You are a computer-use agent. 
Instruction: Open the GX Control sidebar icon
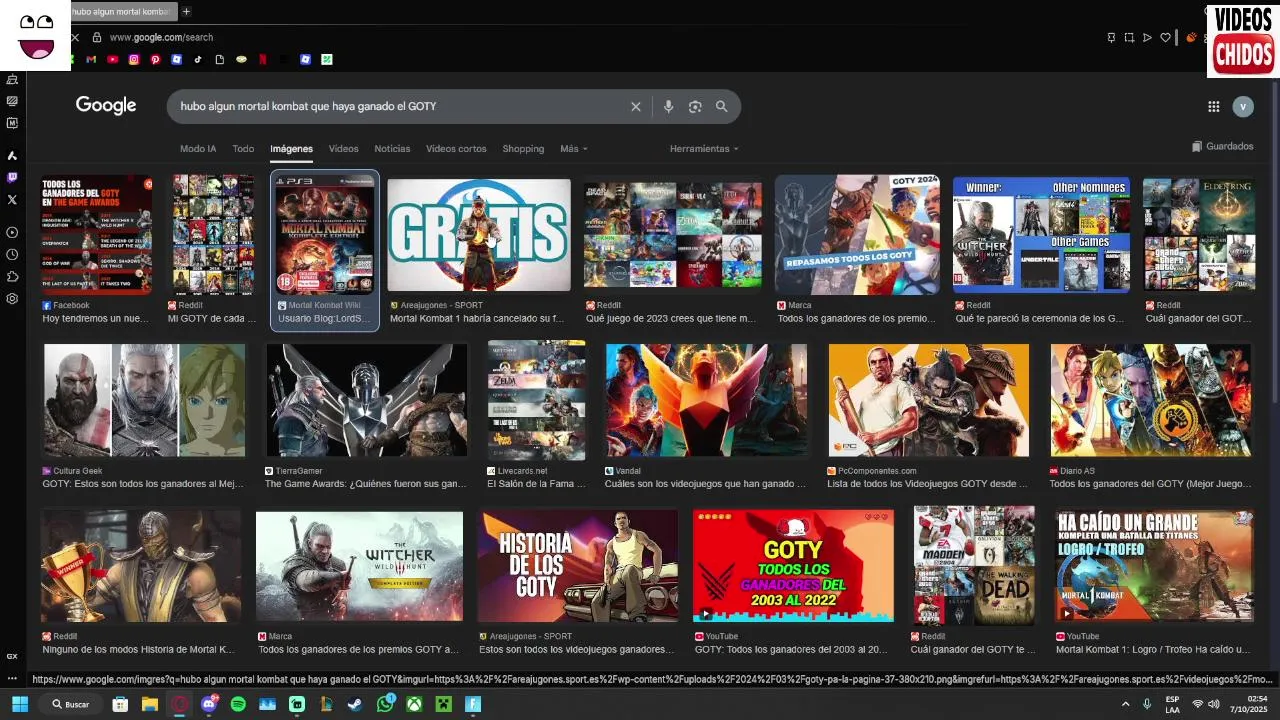pos(12,656)
